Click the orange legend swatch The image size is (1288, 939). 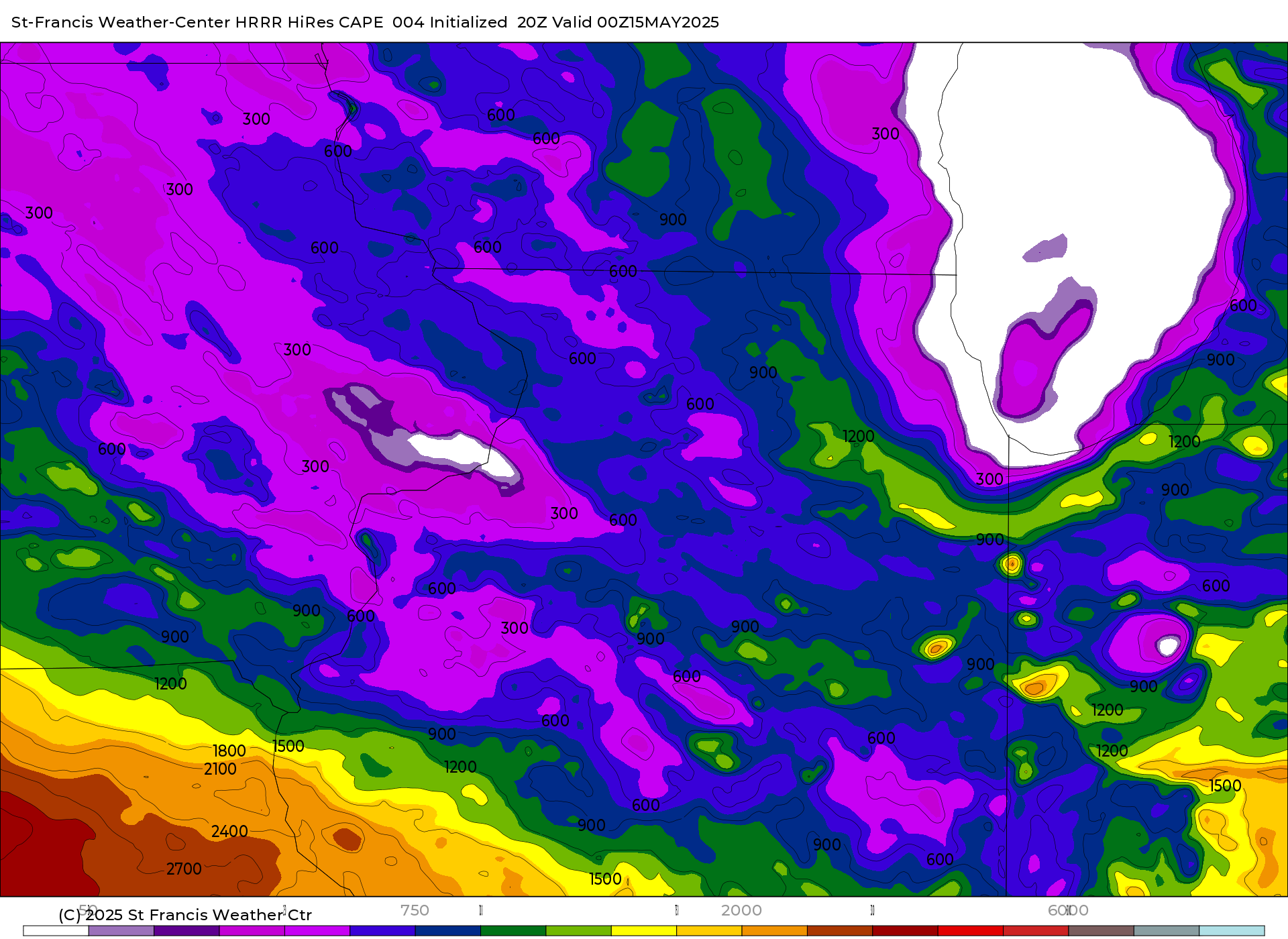coord(775,931)
